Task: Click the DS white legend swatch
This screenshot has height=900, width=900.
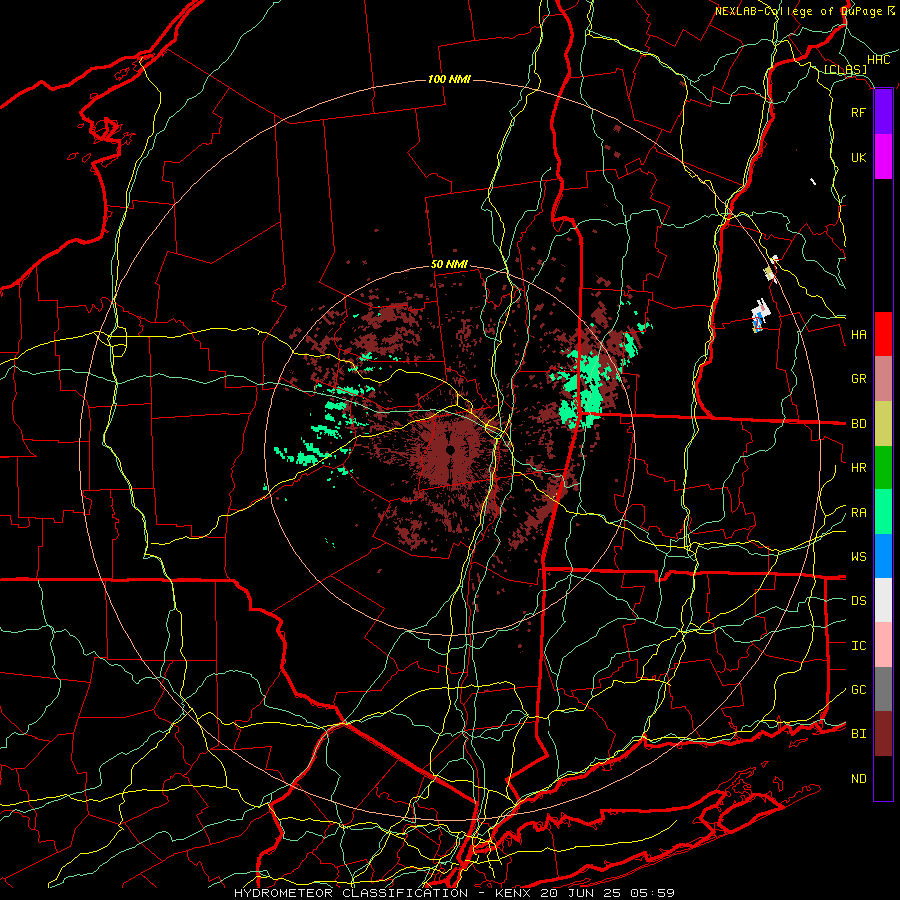Action: [x=883, y=600]
